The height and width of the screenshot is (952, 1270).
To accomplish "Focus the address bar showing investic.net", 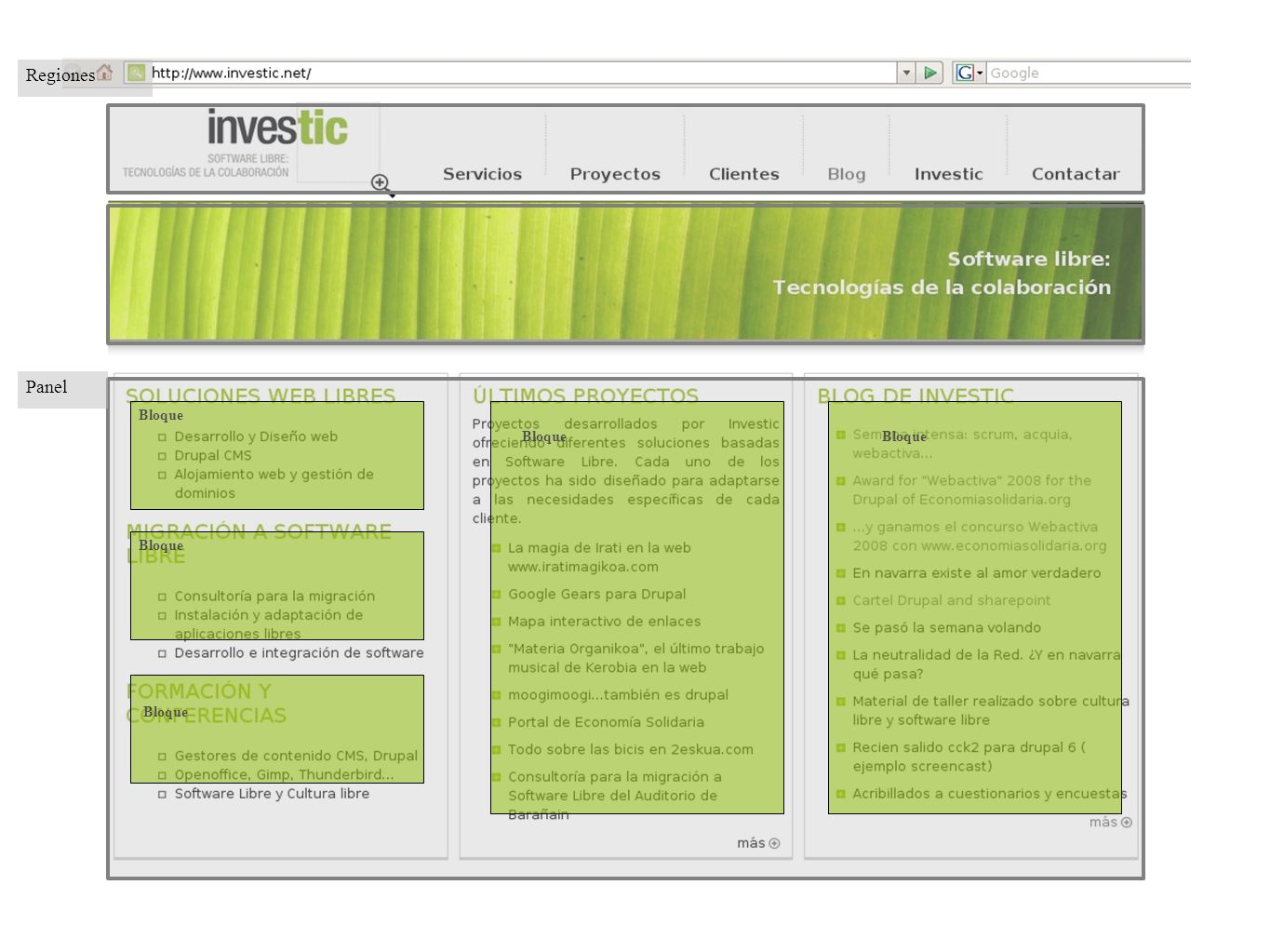I will tap(521, 73).
